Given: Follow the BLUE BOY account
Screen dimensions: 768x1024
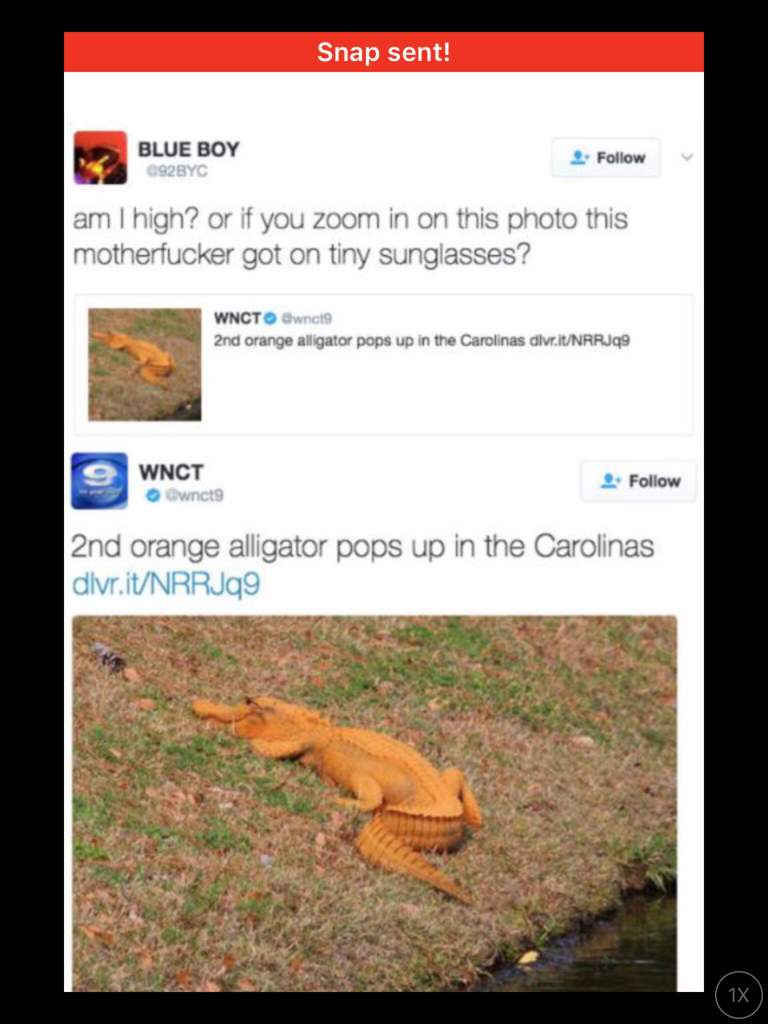Looking at the screenshot, I should [606, 157].
